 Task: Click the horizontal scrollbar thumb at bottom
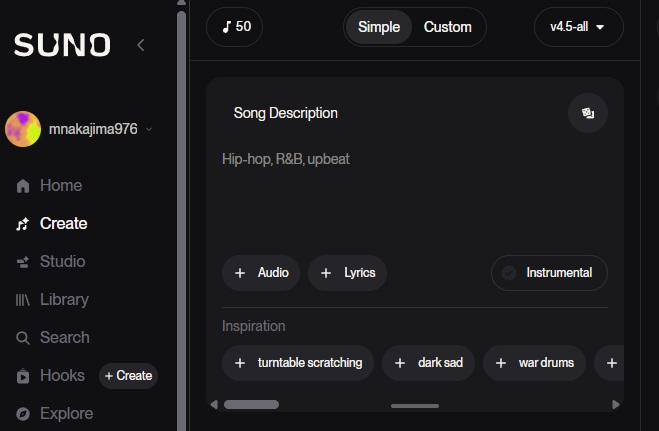(x=251, y=405)
